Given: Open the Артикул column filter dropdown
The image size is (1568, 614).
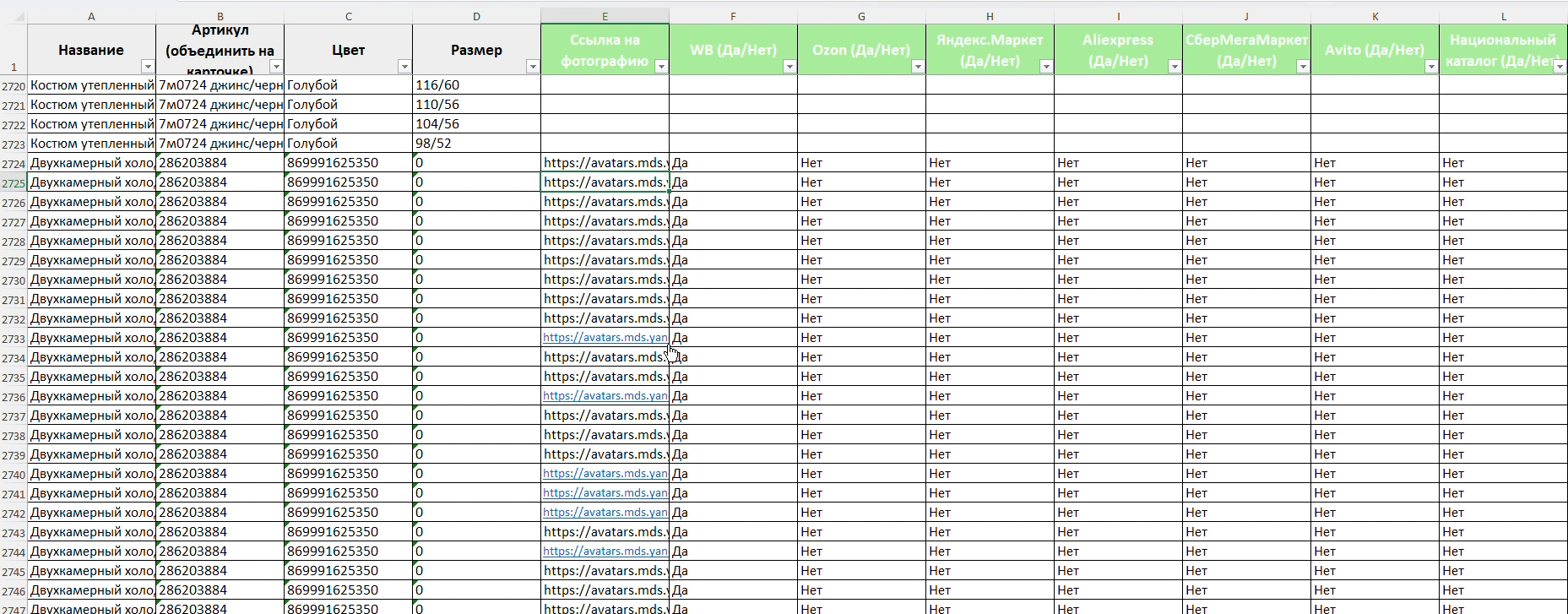Looking at the screenshot, I should coord(276,67).
